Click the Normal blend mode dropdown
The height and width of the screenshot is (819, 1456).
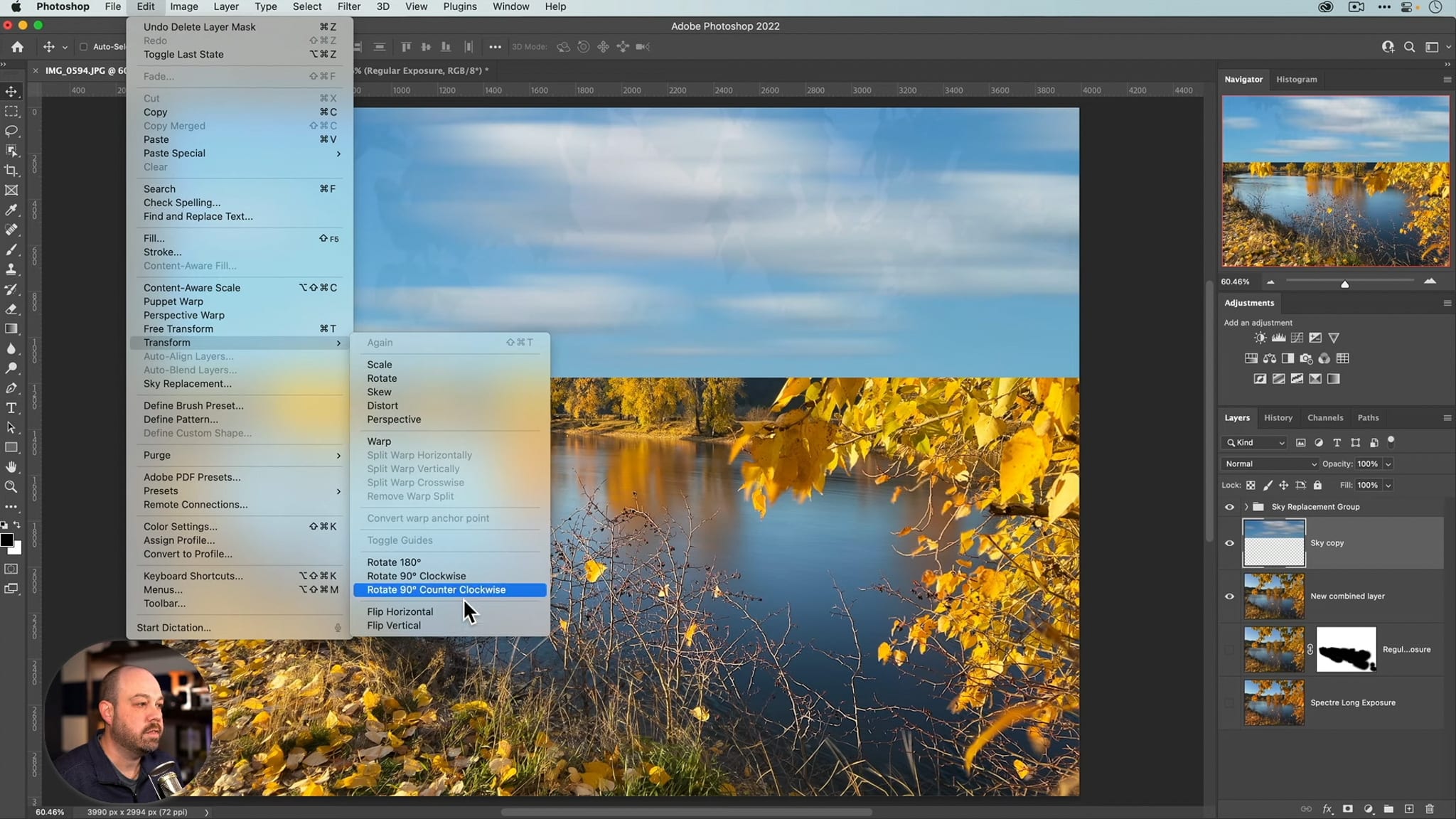pos(1270,463)
